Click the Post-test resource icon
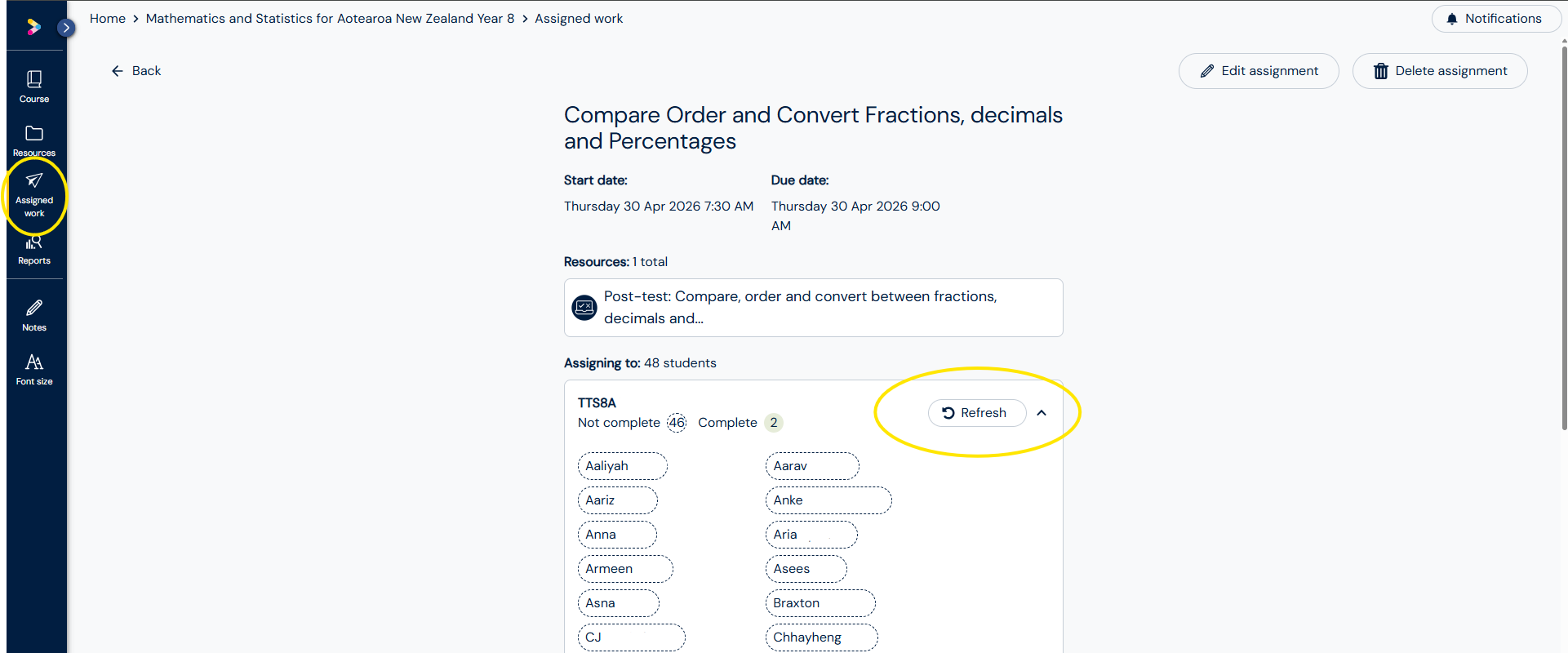 (x=584, y=308)
